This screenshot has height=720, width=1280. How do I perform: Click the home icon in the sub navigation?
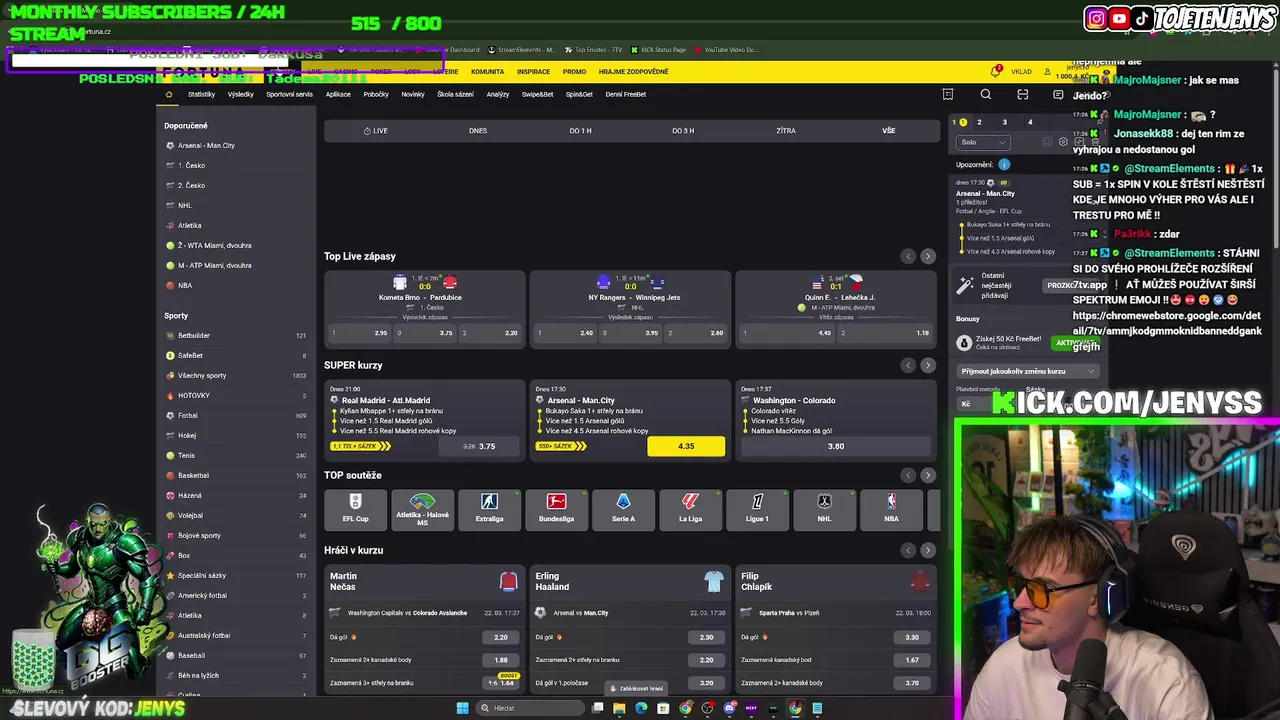coord(169,94)
